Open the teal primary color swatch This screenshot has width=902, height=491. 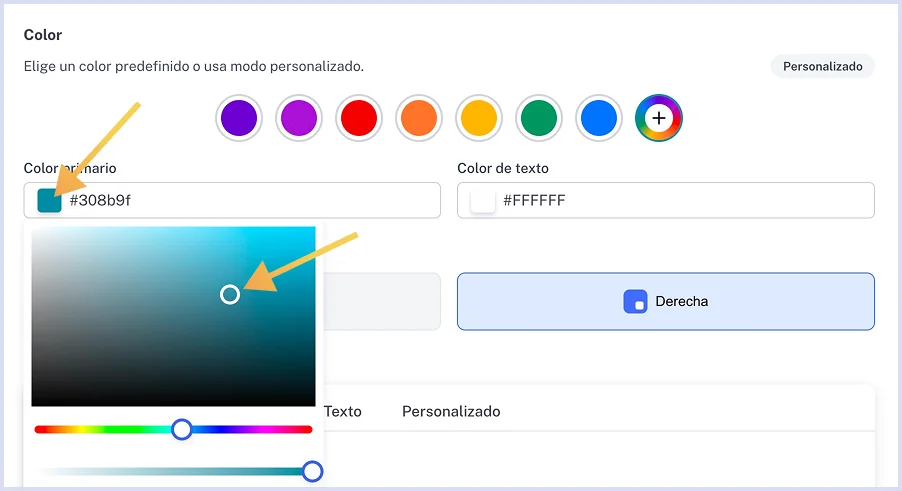point(50,200)
